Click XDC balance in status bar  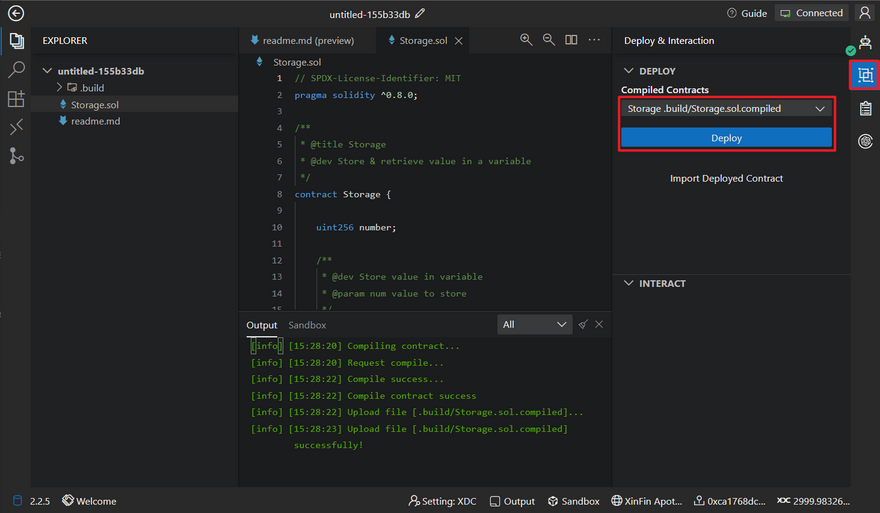click(813, 501)
